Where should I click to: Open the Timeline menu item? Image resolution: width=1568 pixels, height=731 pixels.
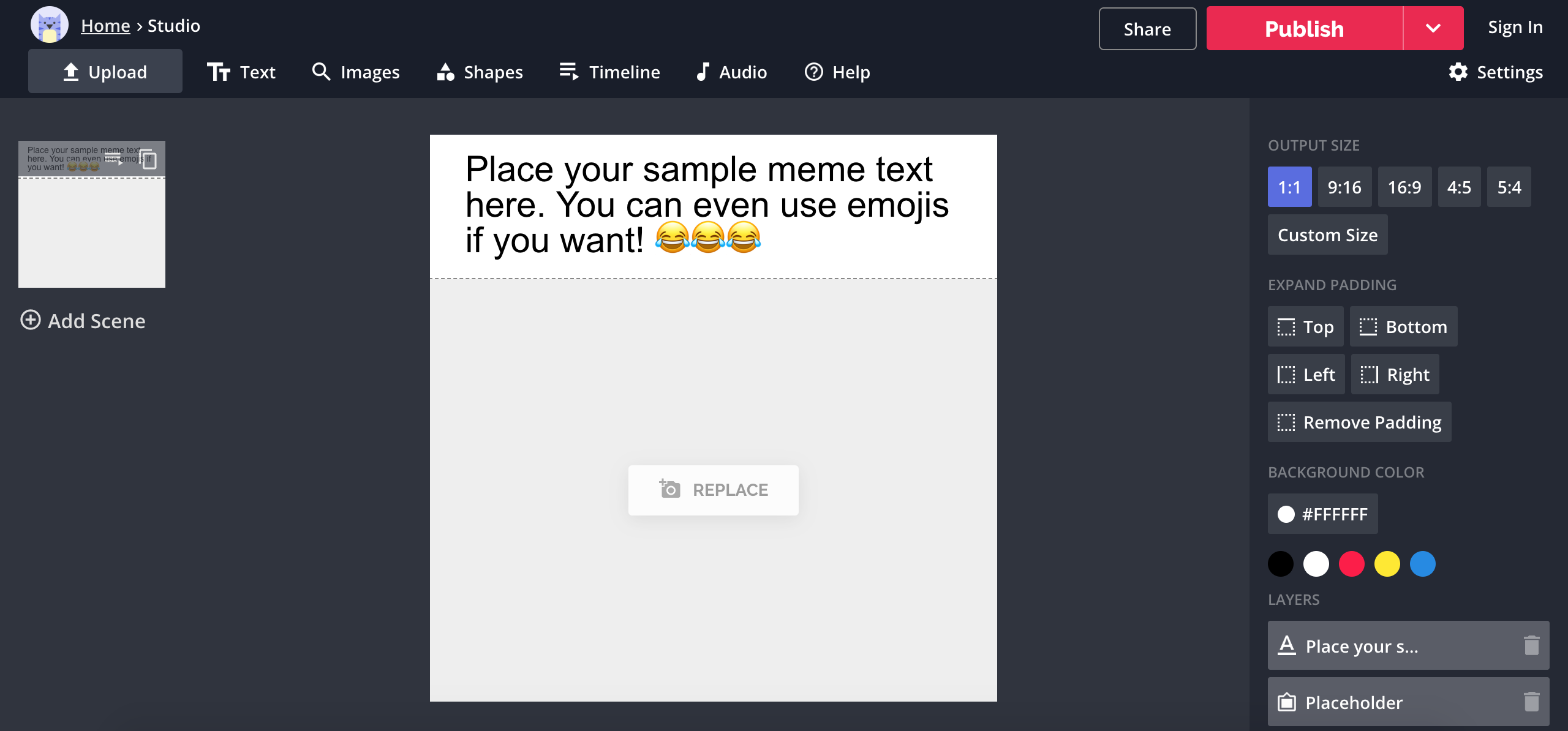pos(609,72)
